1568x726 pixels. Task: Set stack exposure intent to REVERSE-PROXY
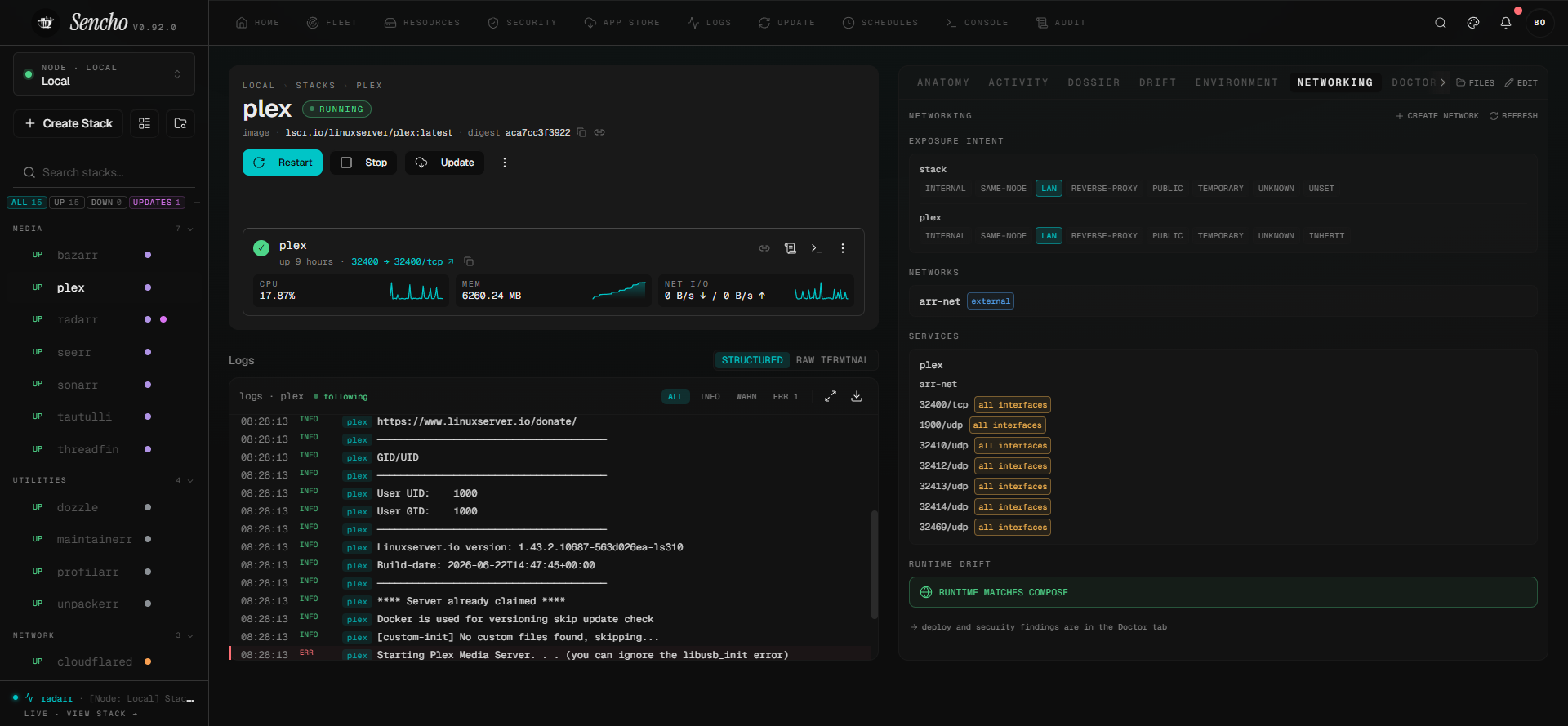click(x=1104, y=189)
